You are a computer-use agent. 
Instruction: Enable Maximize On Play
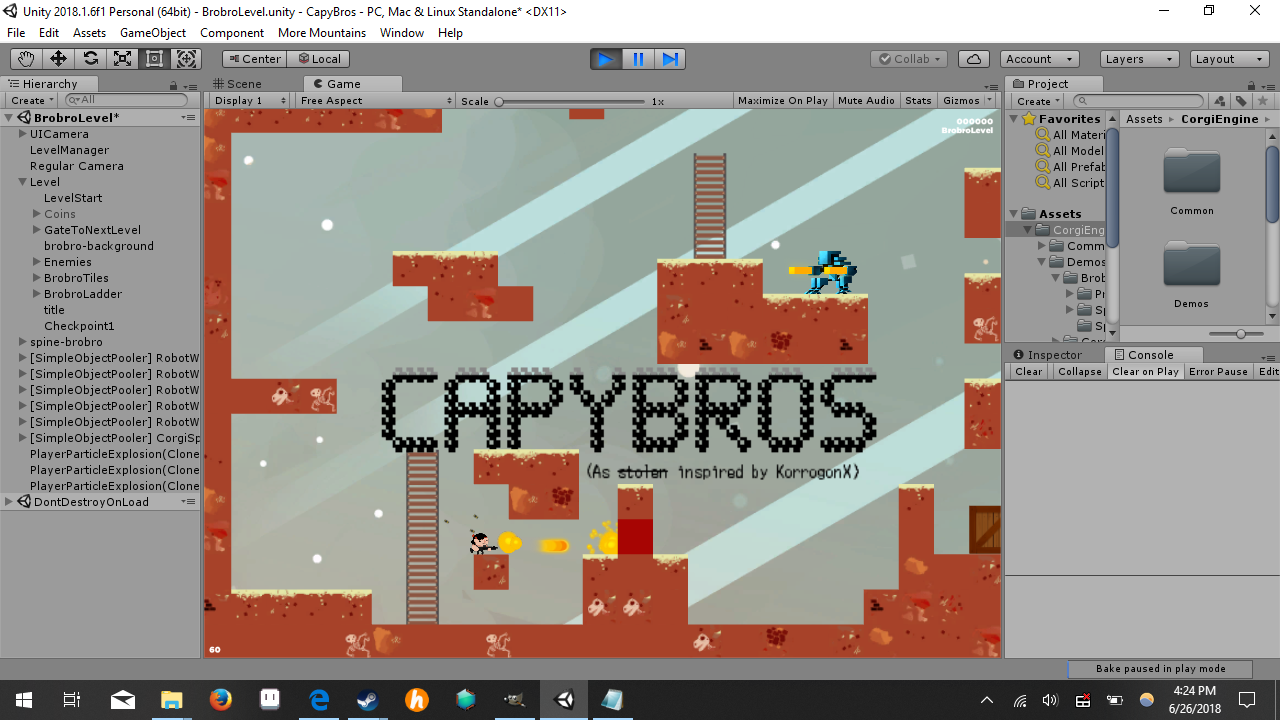point(782,100)
